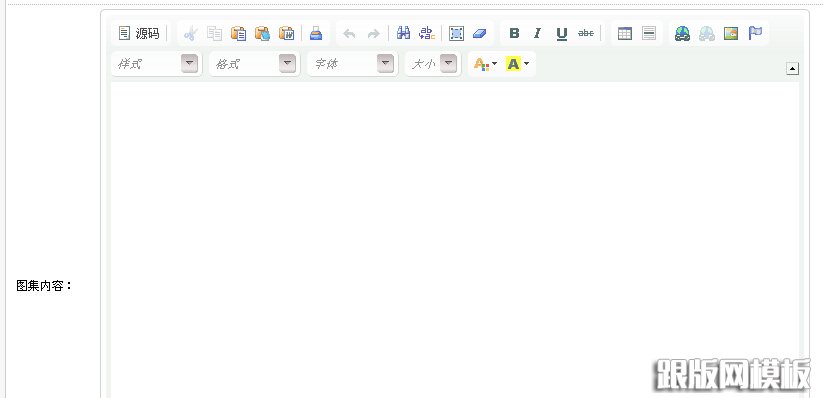Toggle bold formatting

pyautogui.click(x=514, y=34)
